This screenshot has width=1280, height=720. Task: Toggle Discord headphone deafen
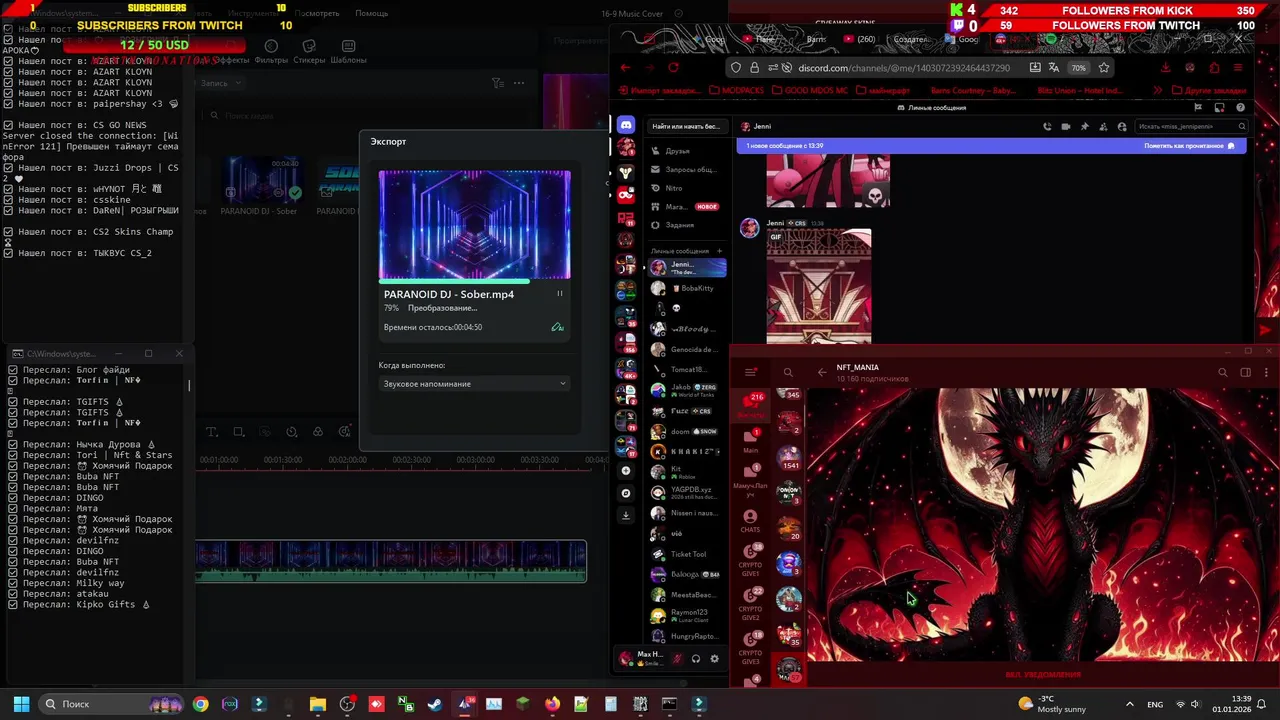click(x=695, y=658)
